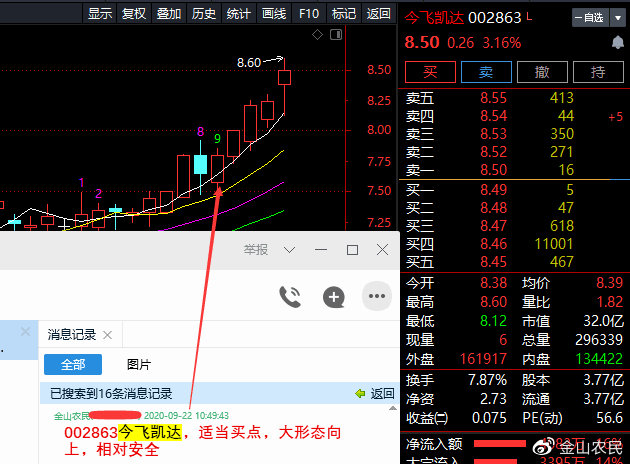Click the 持 holdings button
This screenshot has width=630, height=464.
coord(598,72)
